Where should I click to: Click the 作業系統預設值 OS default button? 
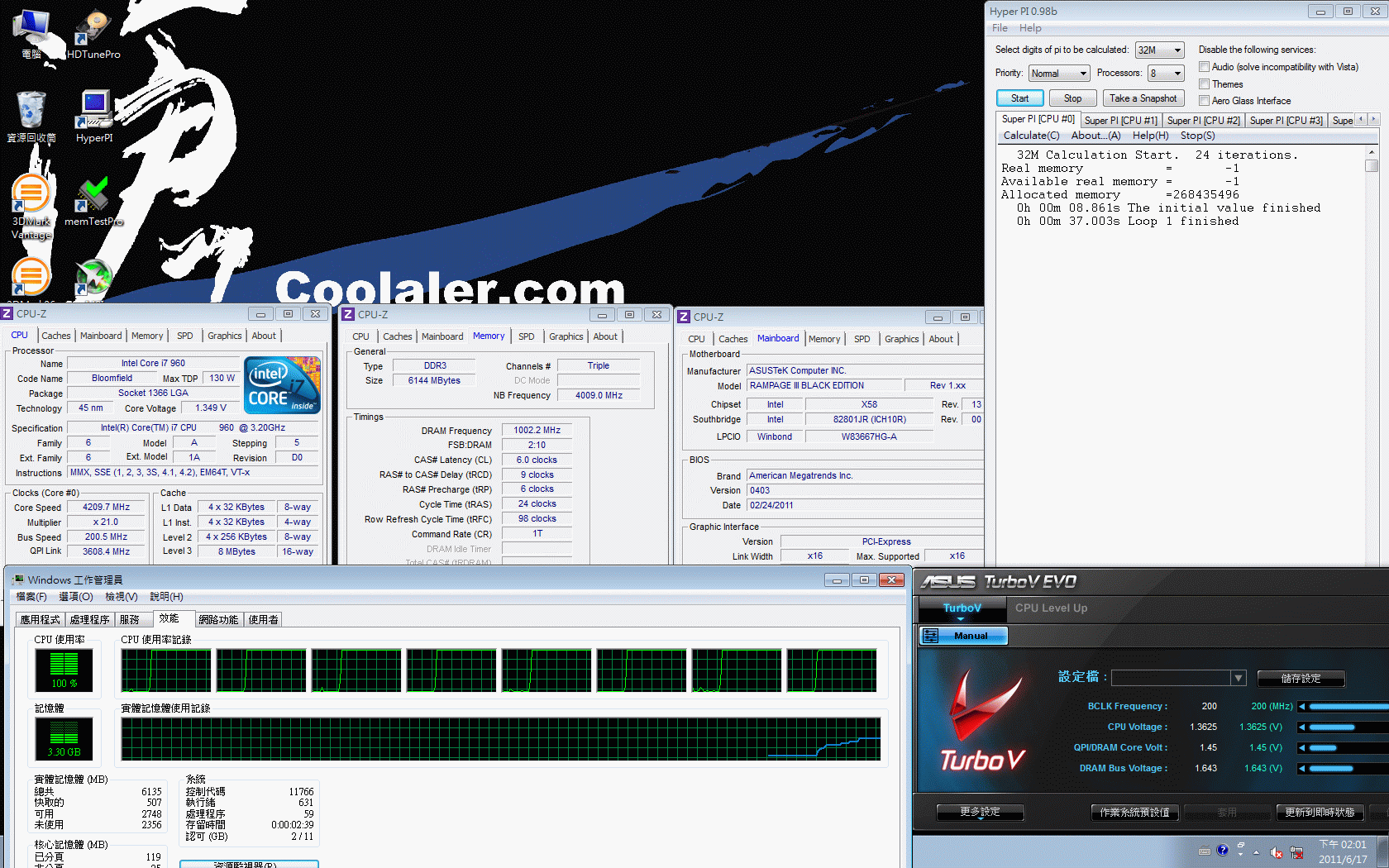click(1134, 813)
